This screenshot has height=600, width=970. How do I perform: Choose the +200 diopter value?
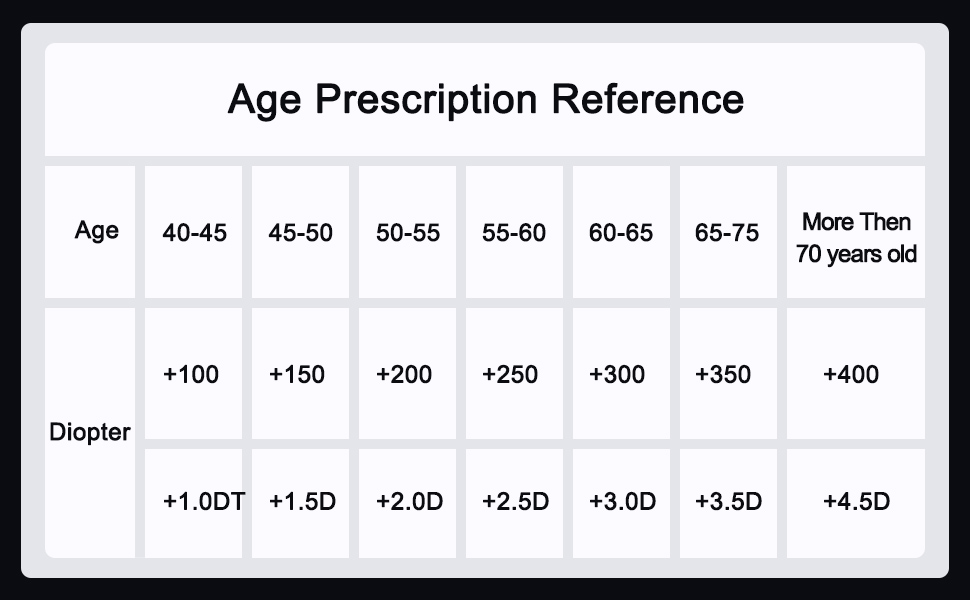[x=404, y=375]
